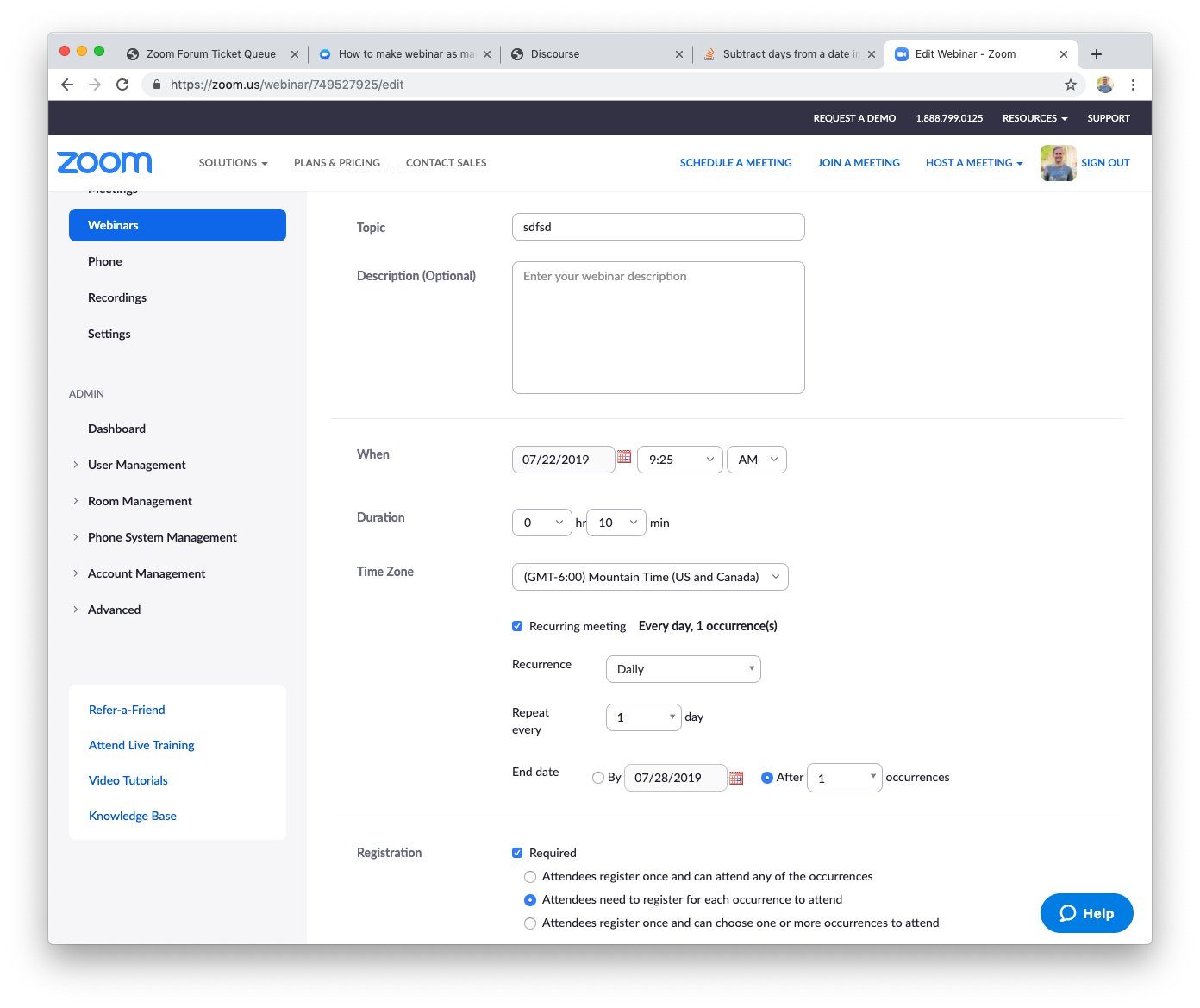Select End date After radio button
Viewport: 1200px width, 1008px height.
click(x=767, y=778)
